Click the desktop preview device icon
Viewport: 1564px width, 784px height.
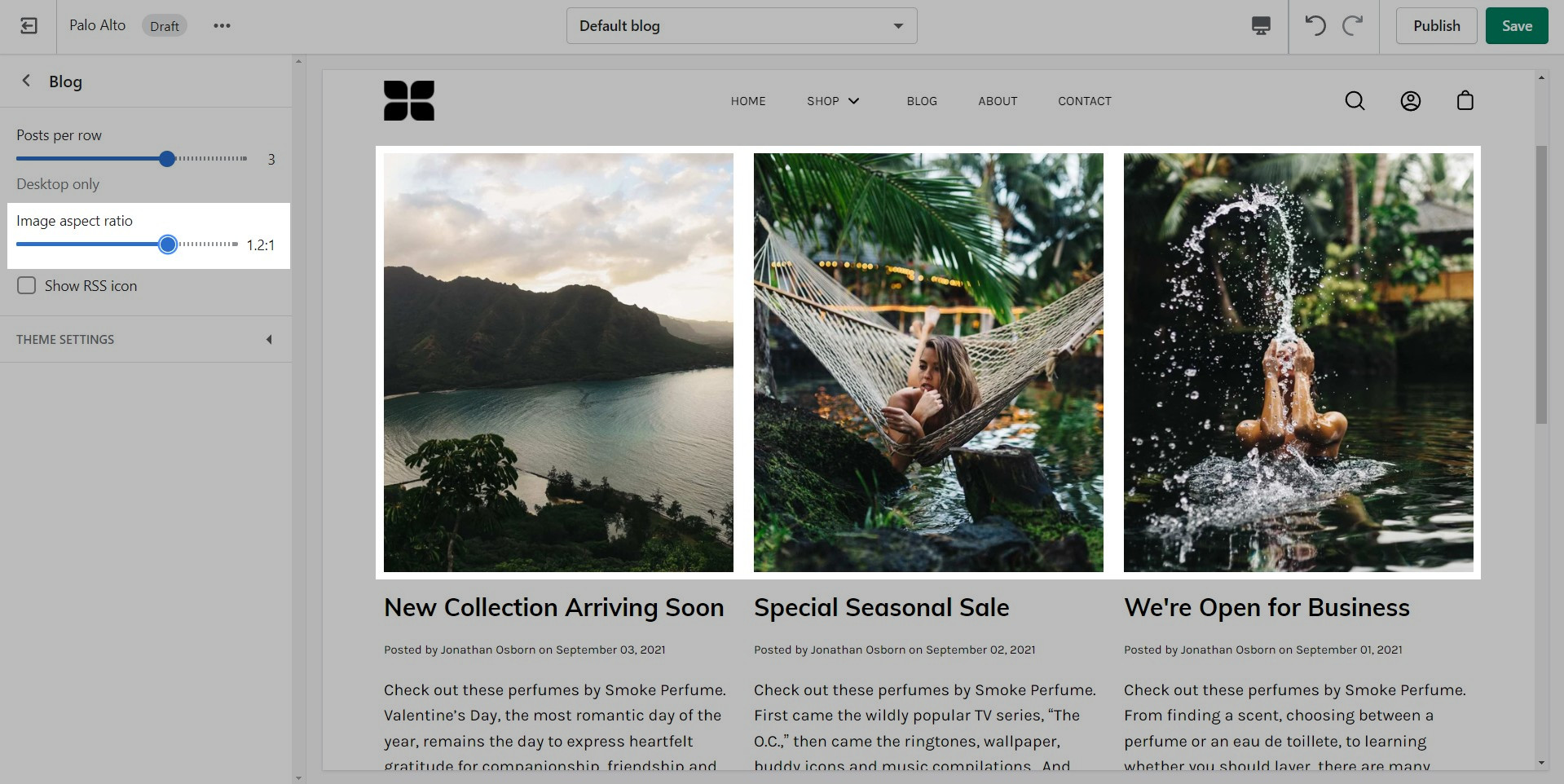pos(1261,26)
